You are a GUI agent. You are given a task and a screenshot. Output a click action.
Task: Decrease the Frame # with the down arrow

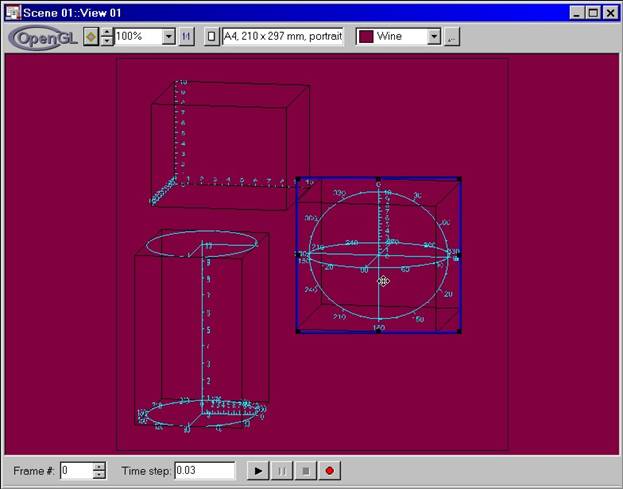[x=98, y=475]
